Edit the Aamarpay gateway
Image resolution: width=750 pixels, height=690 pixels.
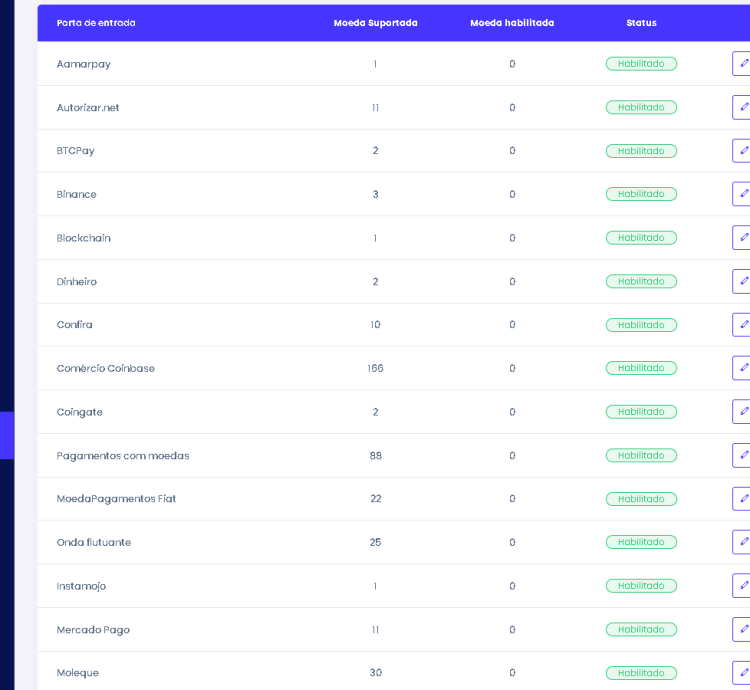point(742,64)
